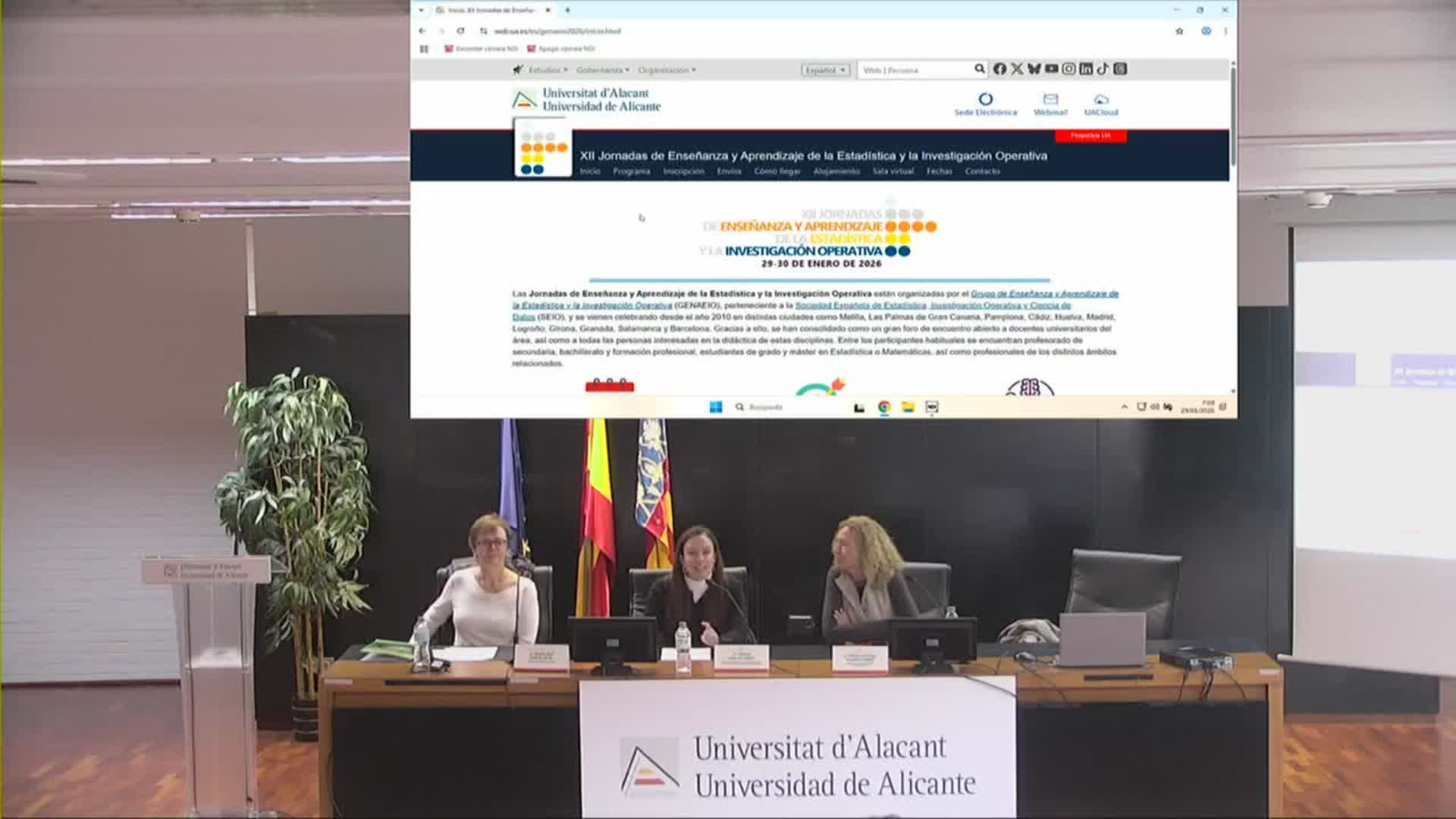Follow the Sociedad Española de Estadística link
This screenshot has height=819, width=1456.
861,305
